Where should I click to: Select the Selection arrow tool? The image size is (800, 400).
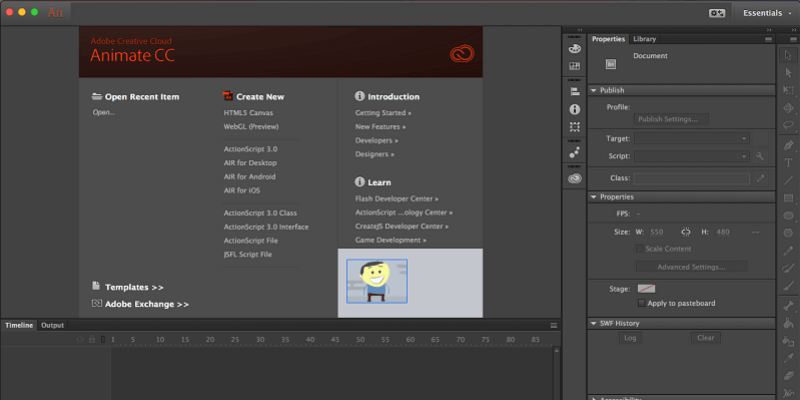[788, 55]
